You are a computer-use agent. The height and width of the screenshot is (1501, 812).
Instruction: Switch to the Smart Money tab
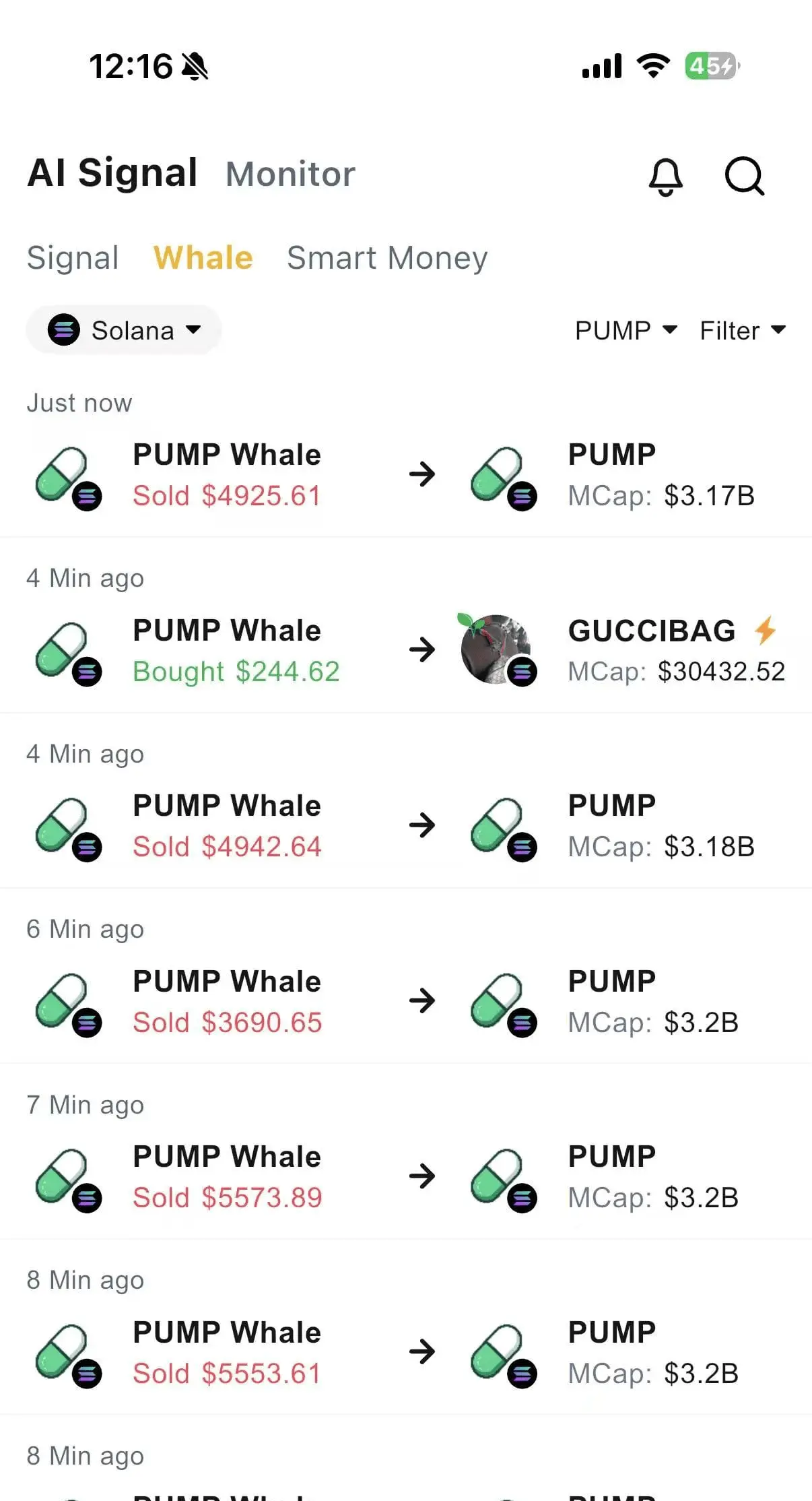(387, 257)
